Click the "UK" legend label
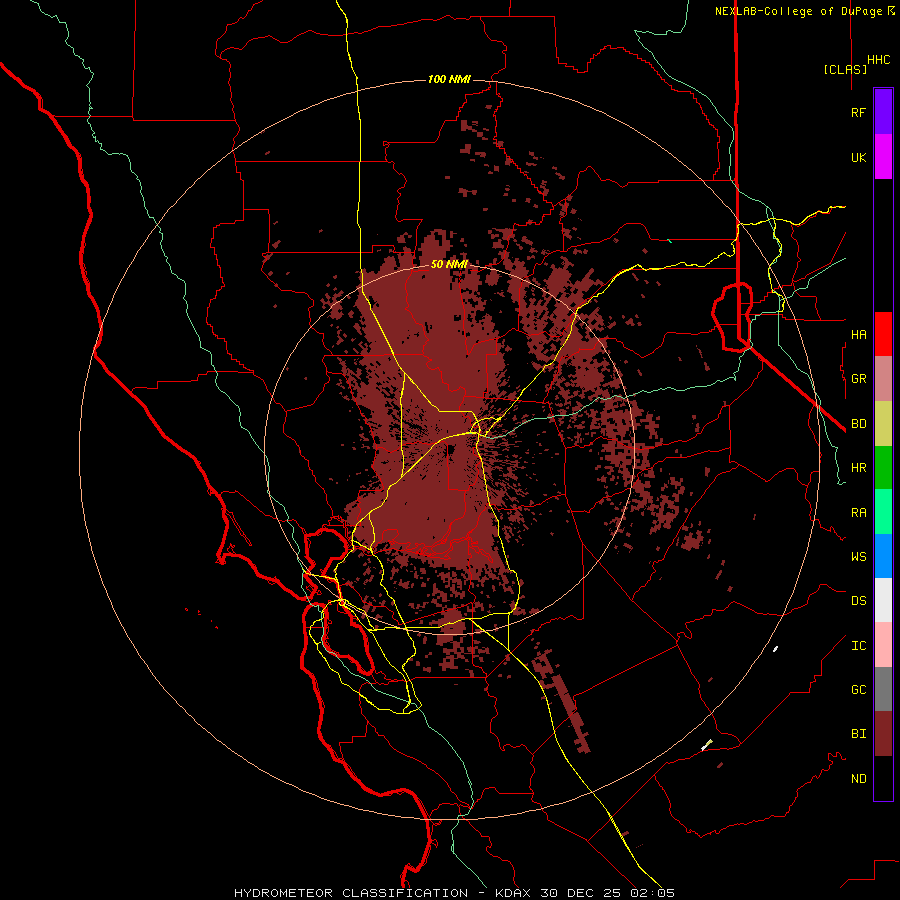The height and width of the screenshot is (900, 900). (858, 158)
